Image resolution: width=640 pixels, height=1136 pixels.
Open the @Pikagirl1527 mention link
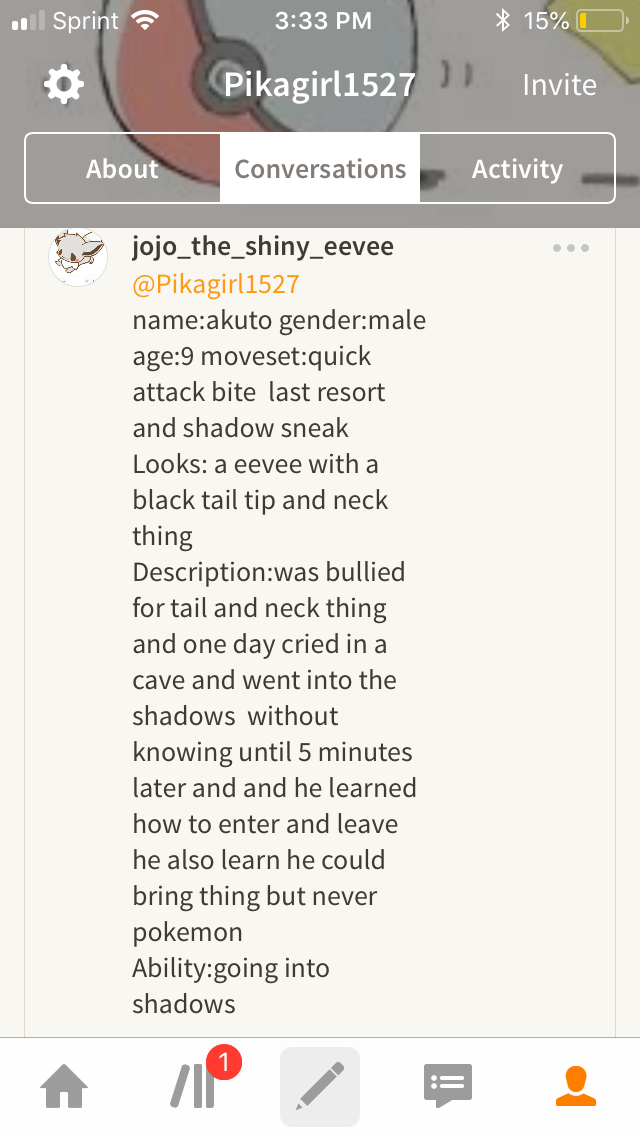click(216, 284)
